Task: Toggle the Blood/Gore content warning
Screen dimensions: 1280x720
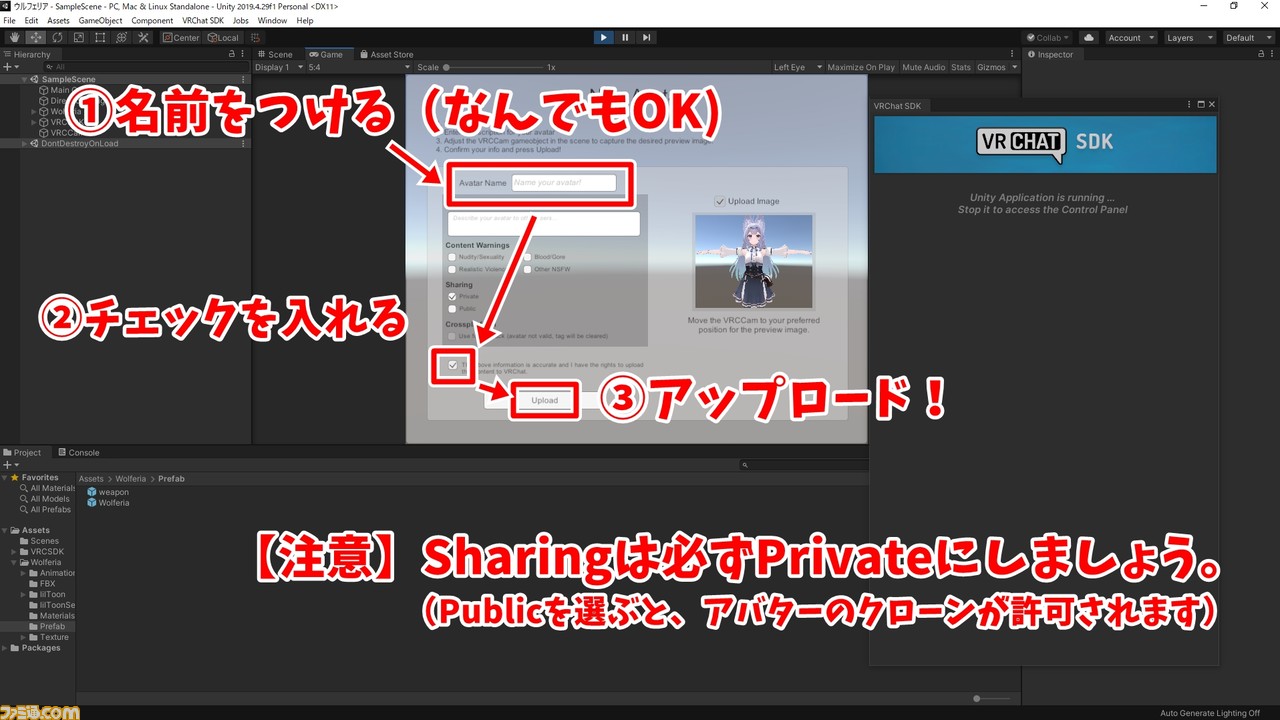Action: [527, 257]
